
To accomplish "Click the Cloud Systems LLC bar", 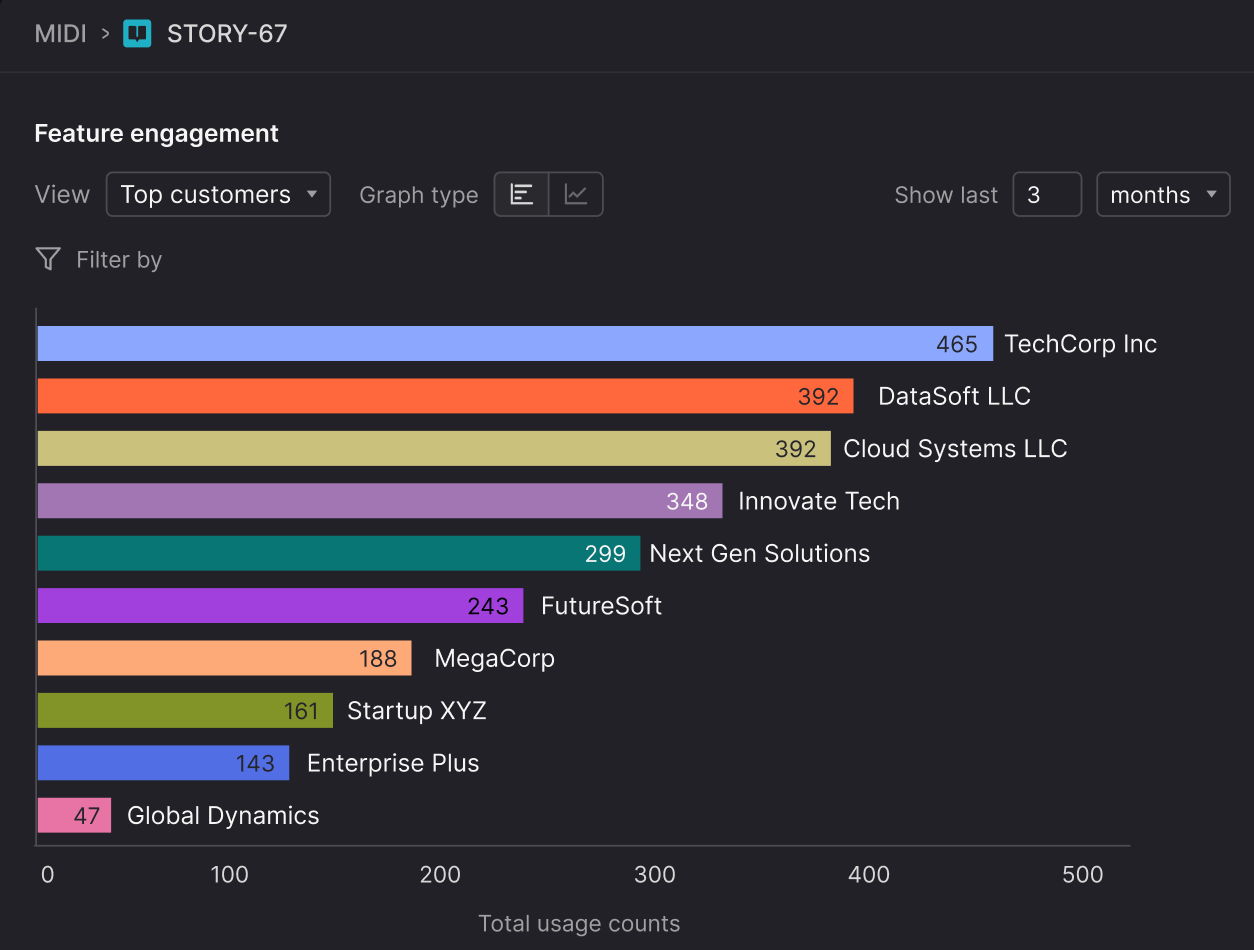I will (434, 449).
